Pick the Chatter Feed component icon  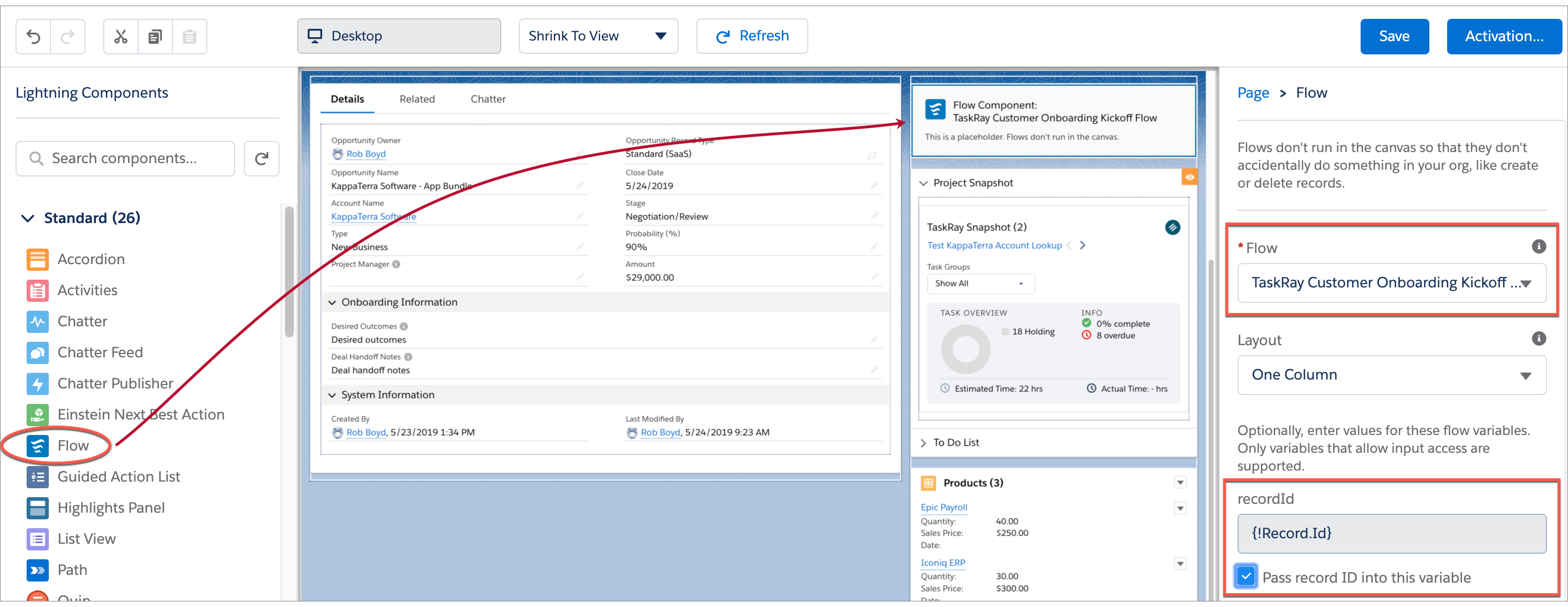(37, 352)
